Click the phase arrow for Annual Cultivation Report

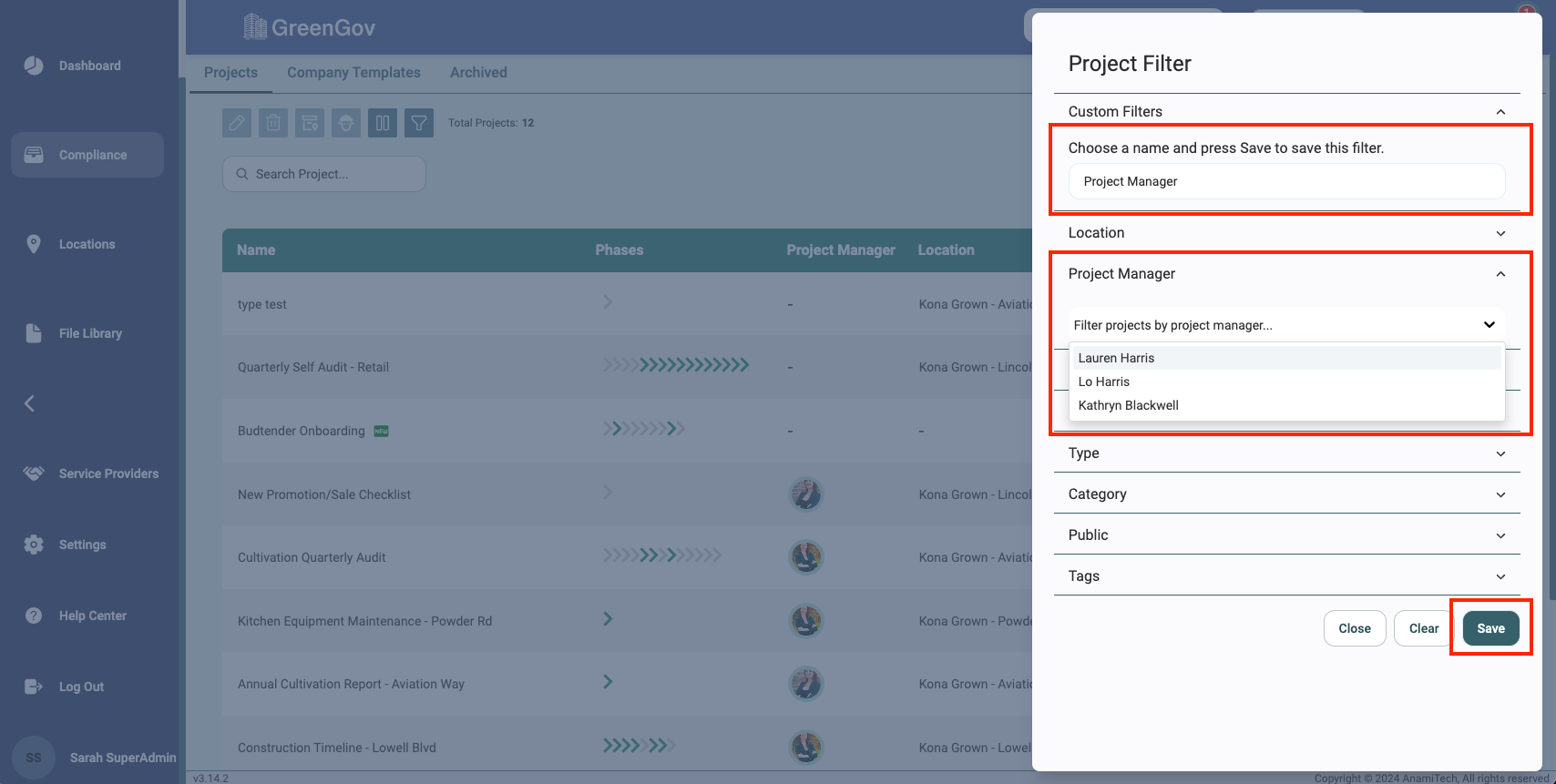(608, 682)
